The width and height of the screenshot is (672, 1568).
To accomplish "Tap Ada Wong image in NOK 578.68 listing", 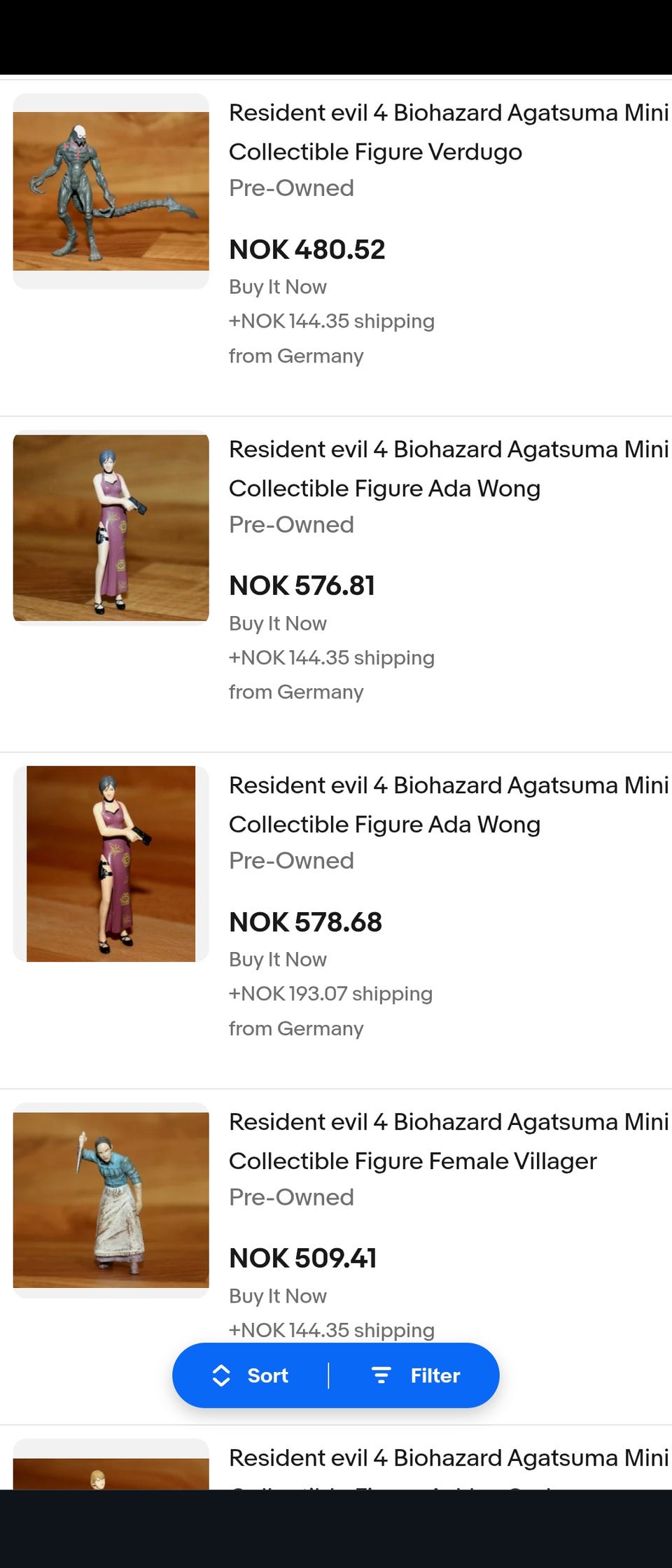I will point(111,864).
